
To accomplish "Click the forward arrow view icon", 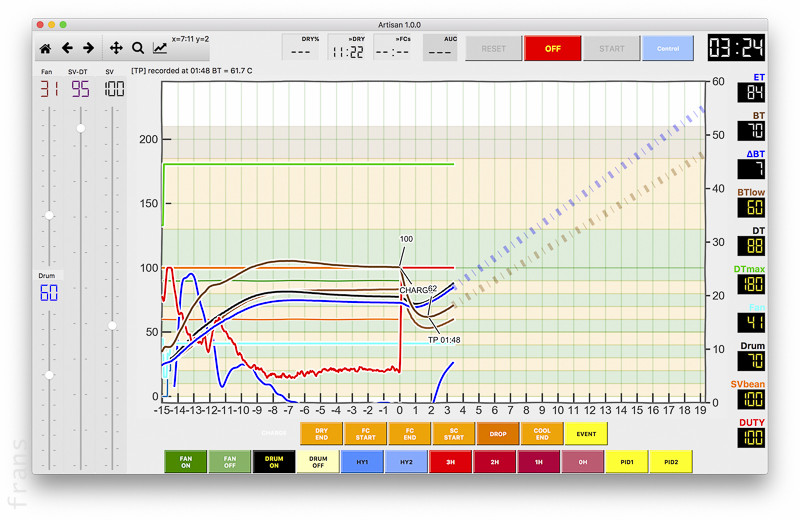I will (x=88, y=48).
